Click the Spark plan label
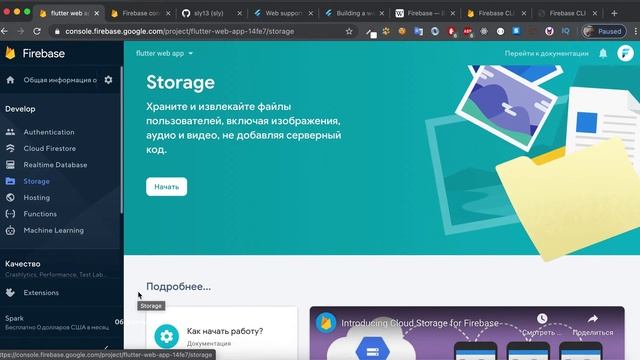Screen dimensions: 640x360 coord(14,318)
